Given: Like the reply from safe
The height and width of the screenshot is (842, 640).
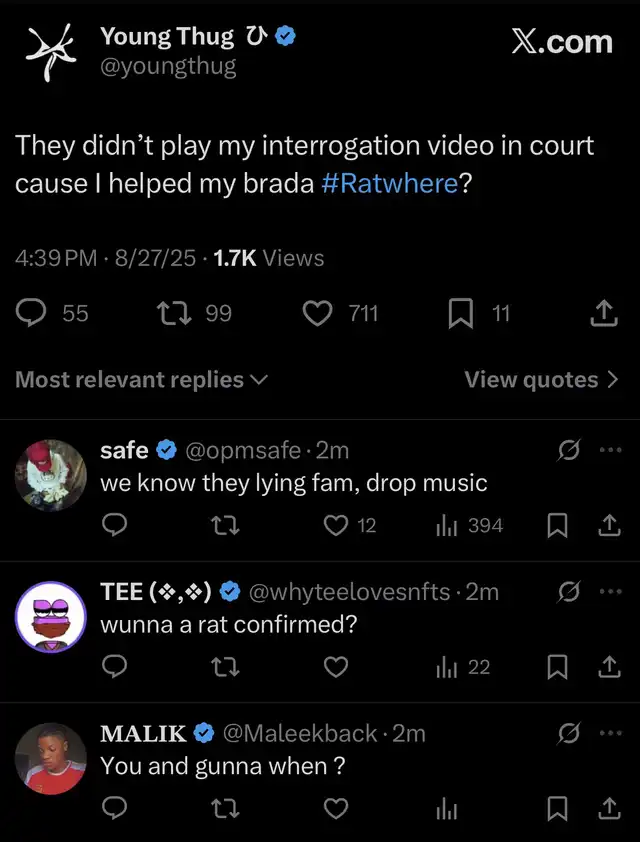Looking at the screenshot, I should (337, 525).
